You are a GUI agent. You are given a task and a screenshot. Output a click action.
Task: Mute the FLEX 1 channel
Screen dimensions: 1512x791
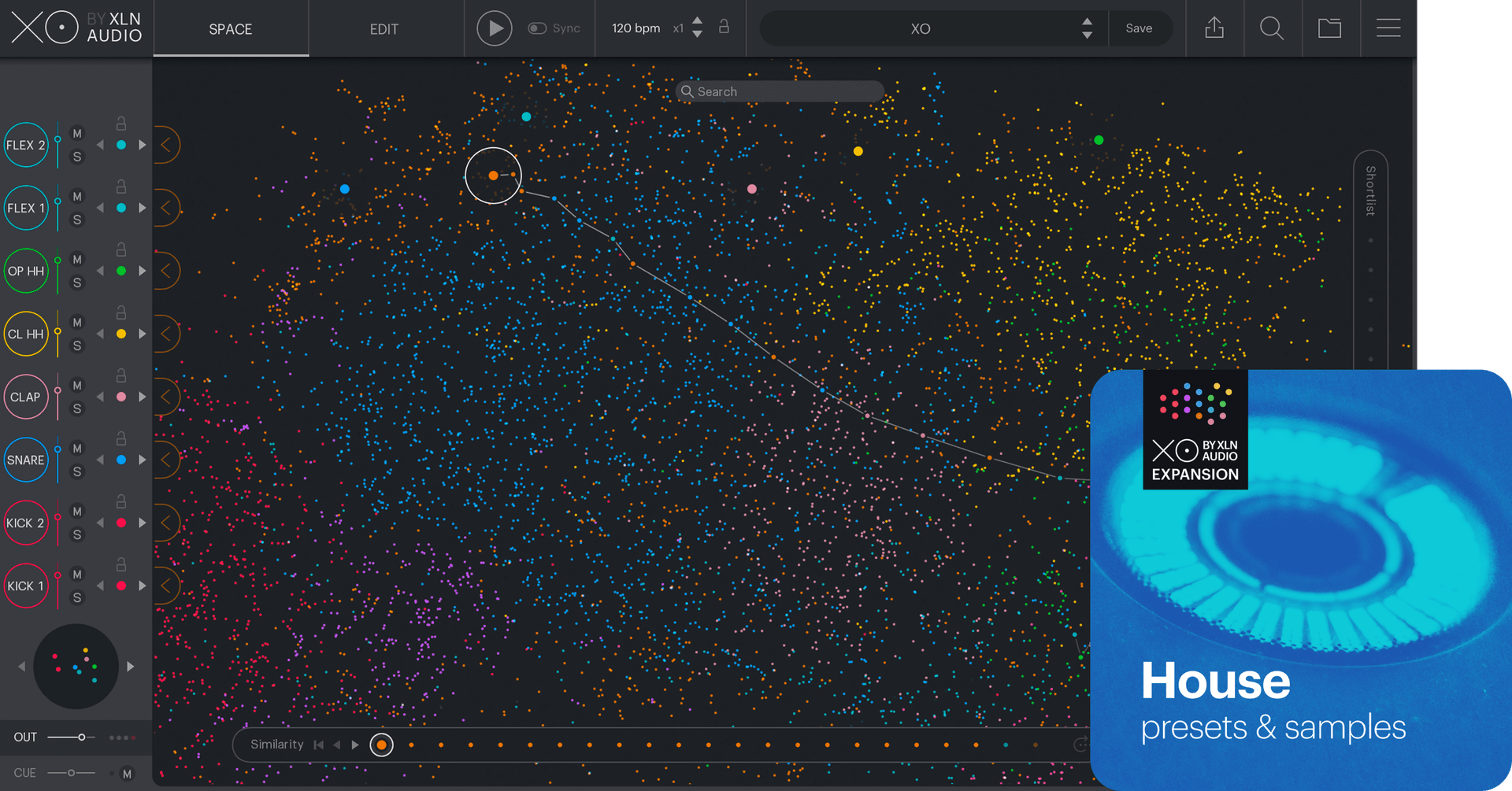[x=77, y=197]
